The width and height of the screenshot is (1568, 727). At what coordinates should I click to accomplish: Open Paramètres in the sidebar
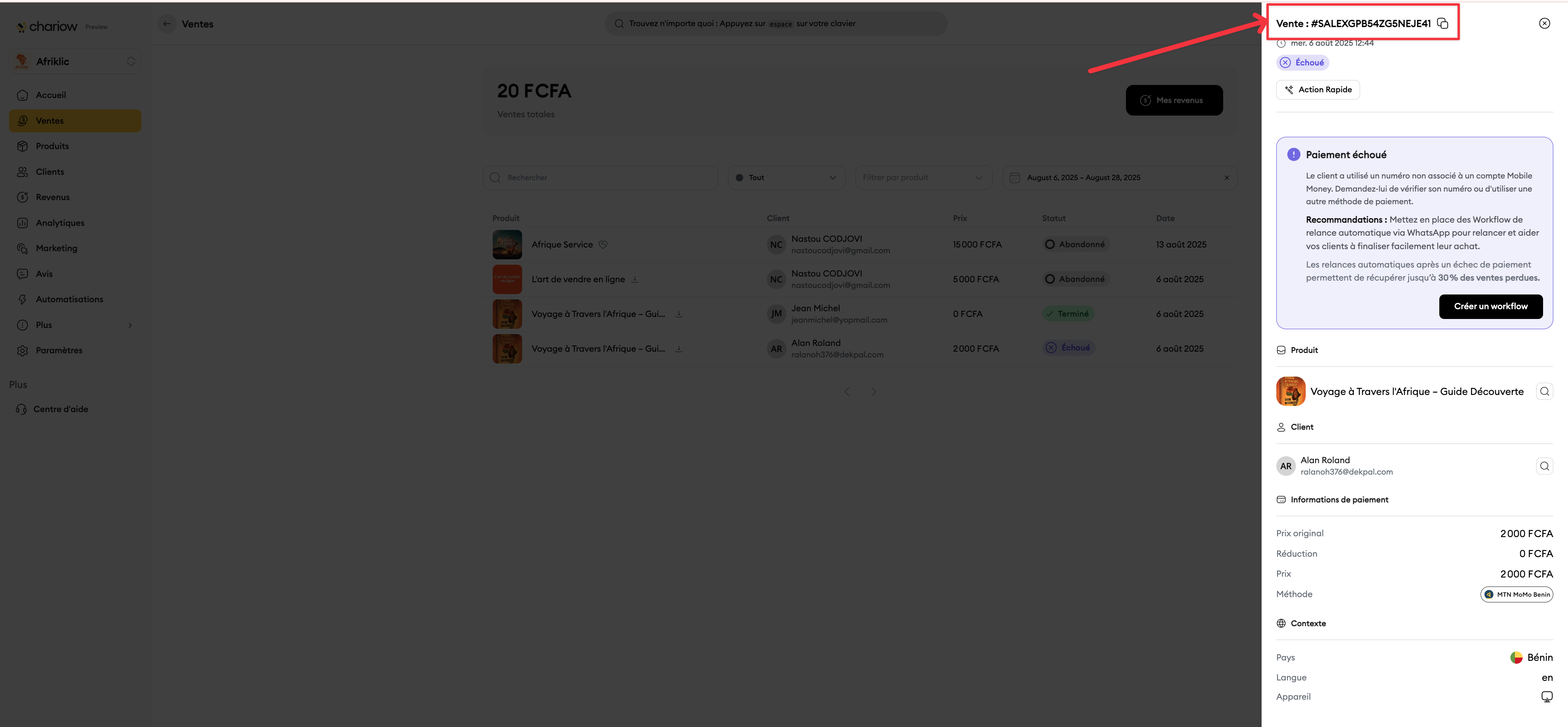pyautogui.click(x=75, y=350)
